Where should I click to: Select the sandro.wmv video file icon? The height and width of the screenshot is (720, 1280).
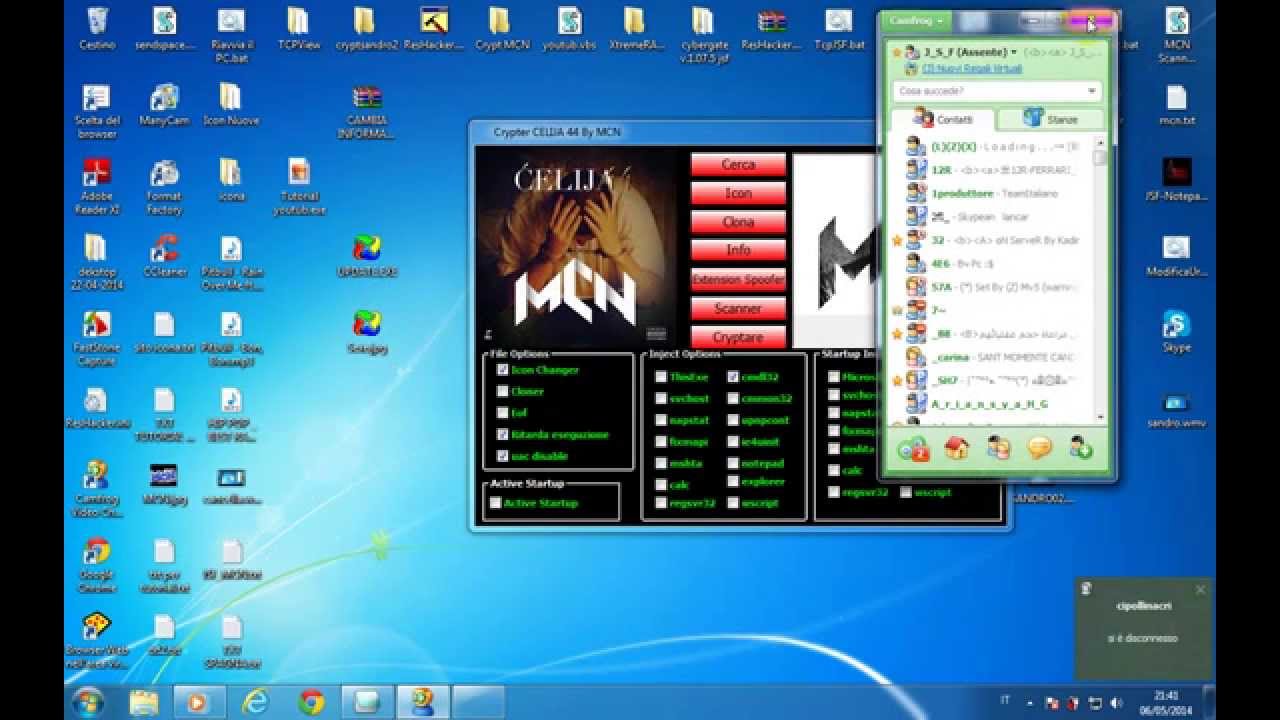point(1176,408)
